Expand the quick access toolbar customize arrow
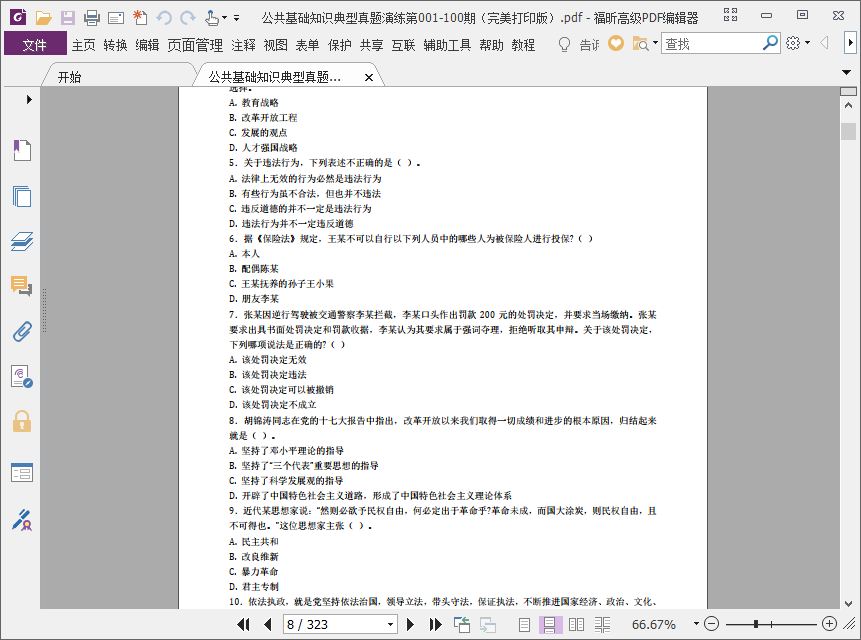861x640 pixels. 237,18
